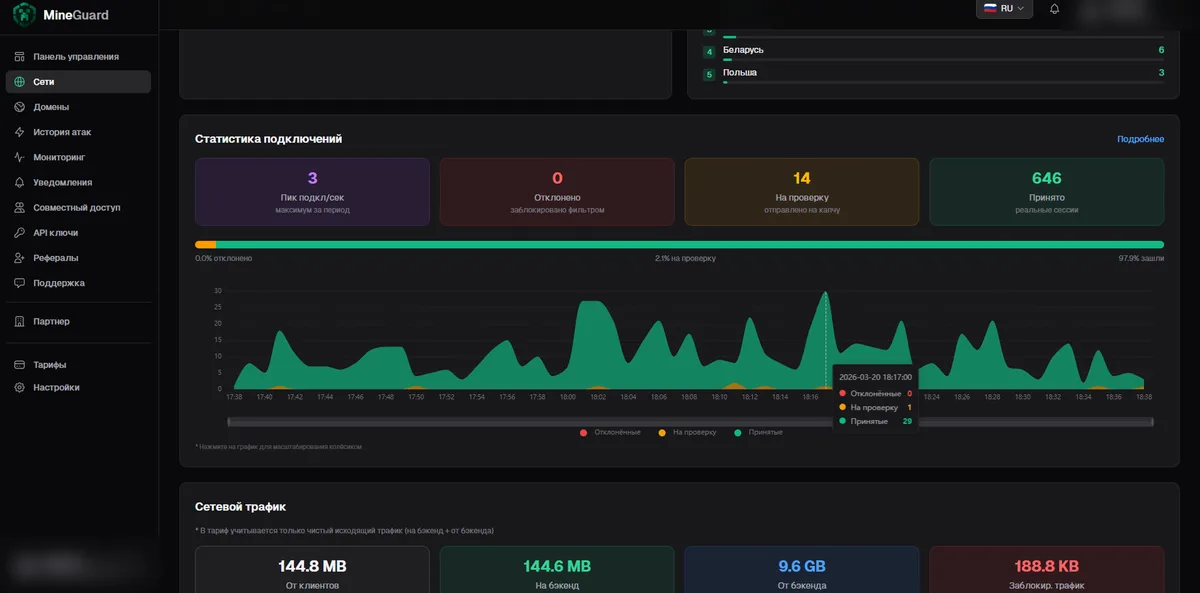Image resolution: width=1200 pixels, height=593 pixels.
Task: Select the dashboard icon beside Панель управления
Action: (x=20, y=57)
